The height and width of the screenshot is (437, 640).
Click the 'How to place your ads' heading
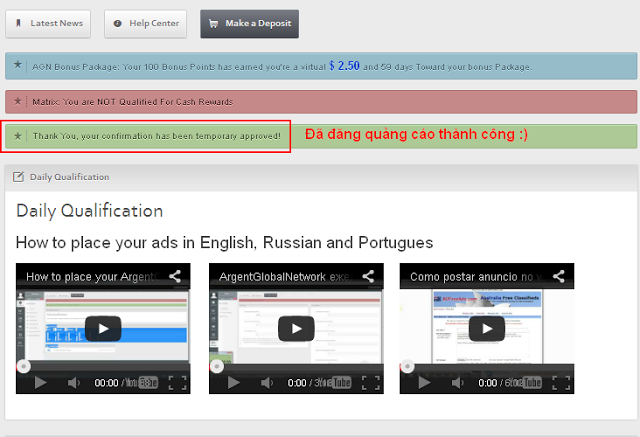tap(224, 243)
